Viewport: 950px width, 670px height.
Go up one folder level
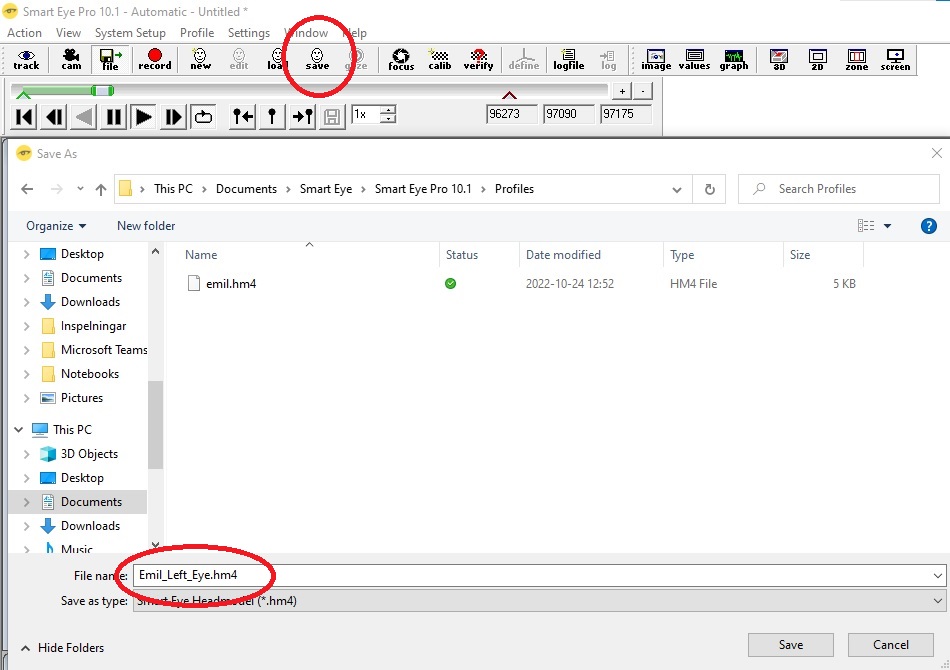click(101, 189)
